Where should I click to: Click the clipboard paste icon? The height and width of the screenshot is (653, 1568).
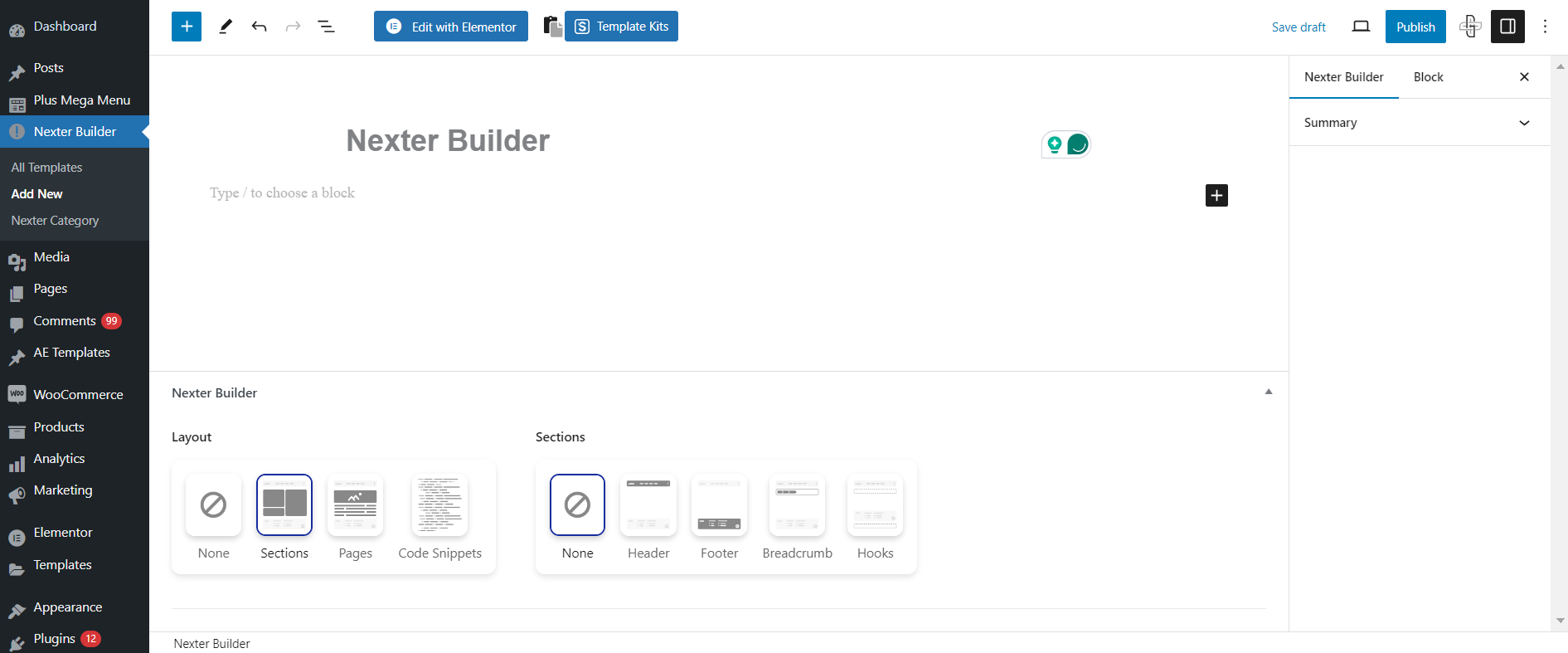tap(552, 27)
